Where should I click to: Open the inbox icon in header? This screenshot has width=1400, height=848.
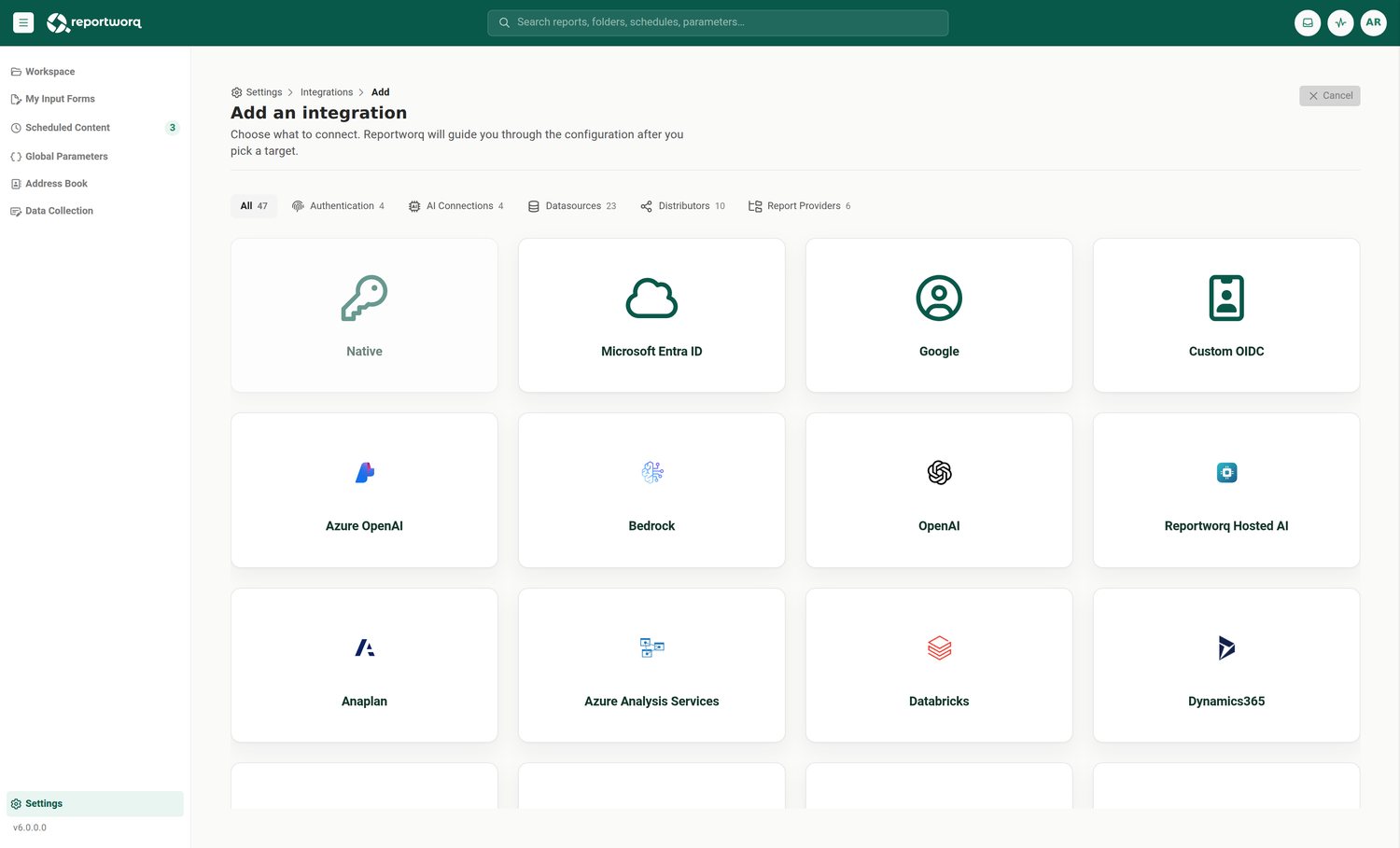click(1308, 23)
